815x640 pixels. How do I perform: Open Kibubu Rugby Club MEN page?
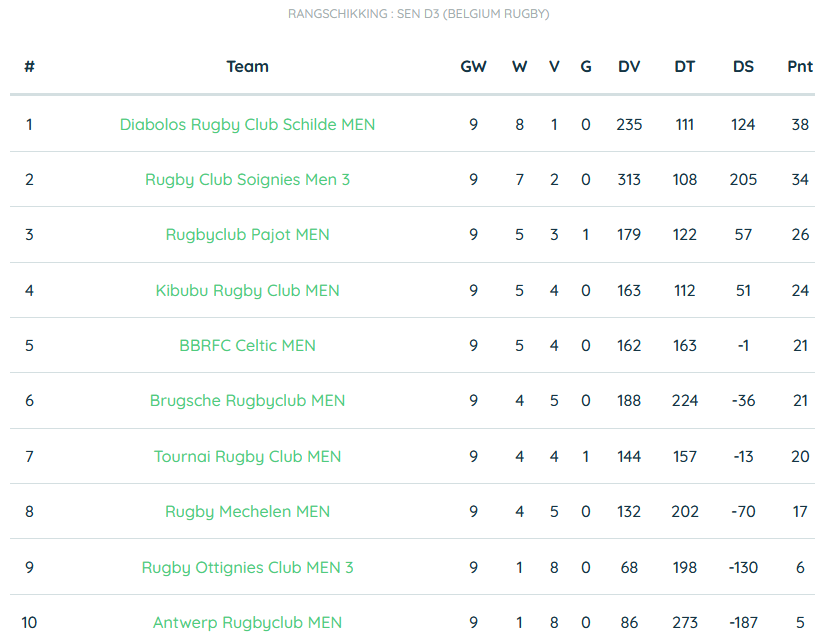point(247,291)
